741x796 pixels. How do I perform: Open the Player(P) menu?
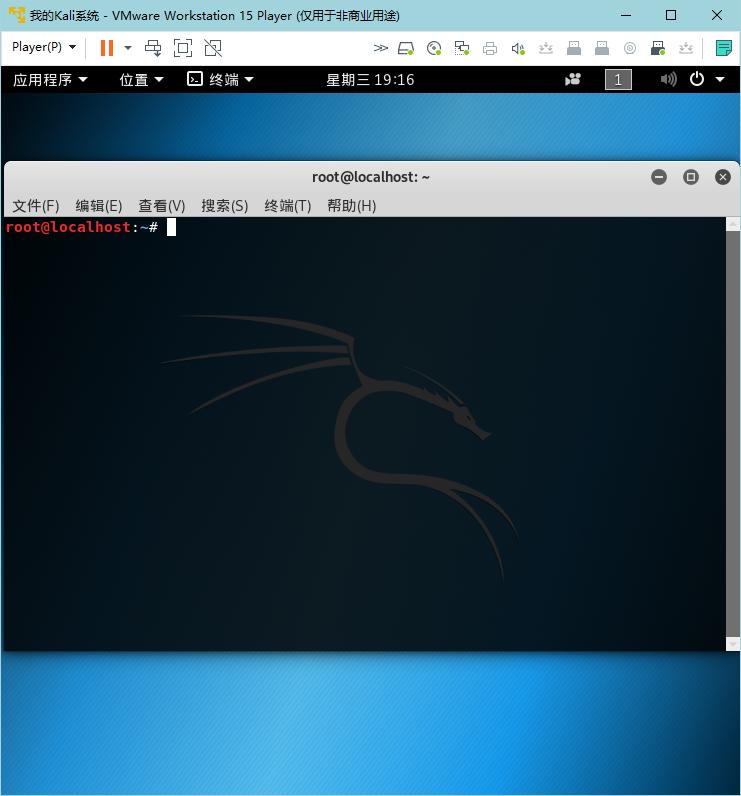pos(44,47)
